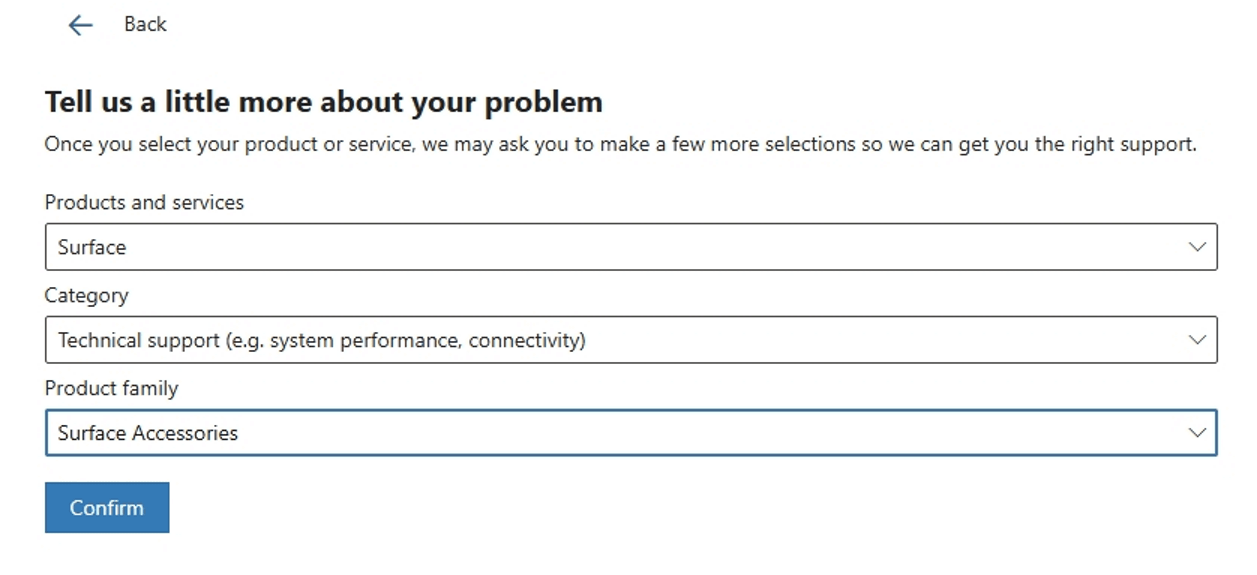Viewport: 1257px width, 575px height.
Task: Click the 'Surface' value in first dropdown
Action: click(92, 247)
